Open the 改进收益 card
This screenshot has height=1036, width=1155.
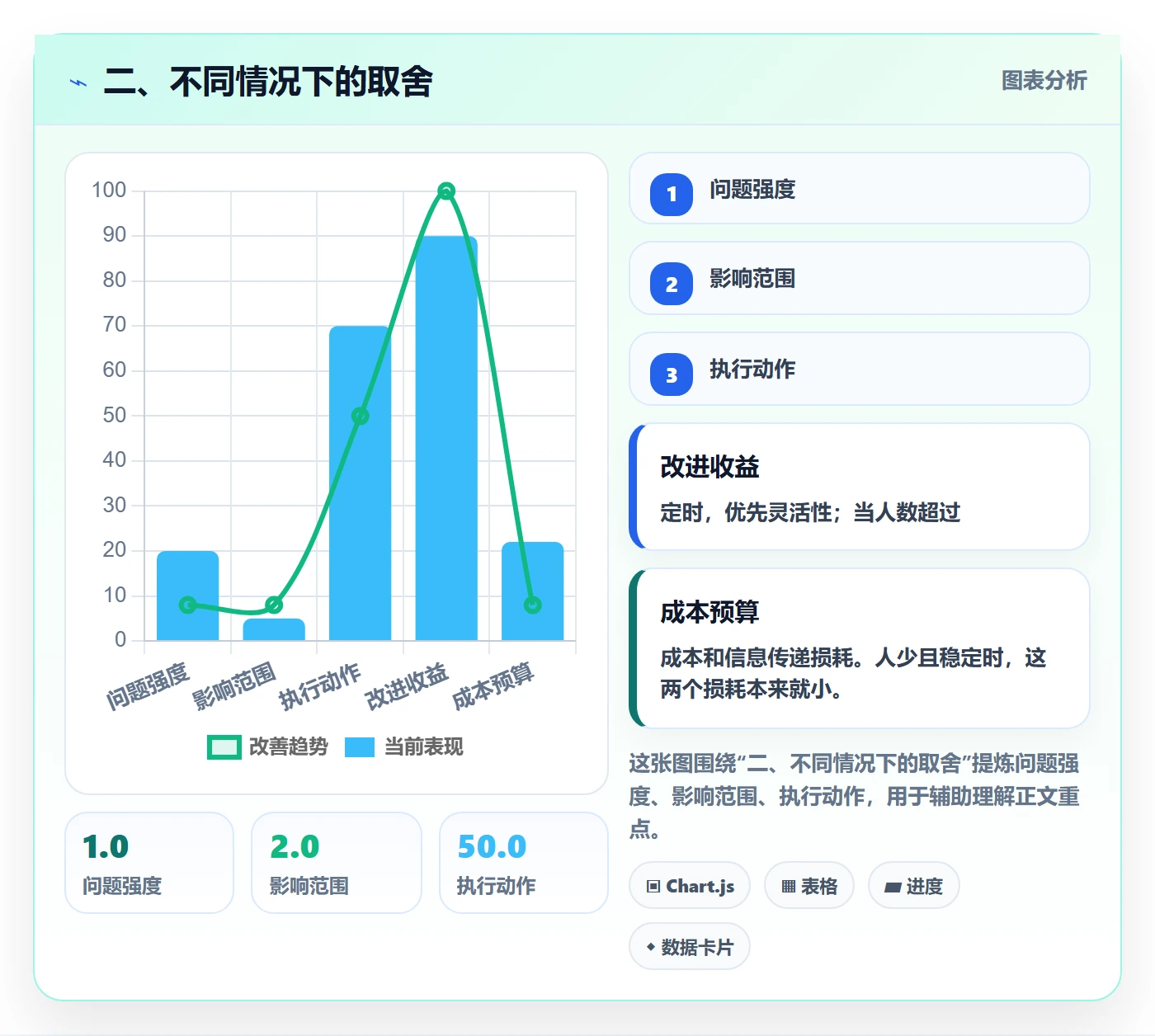point(860,487)
